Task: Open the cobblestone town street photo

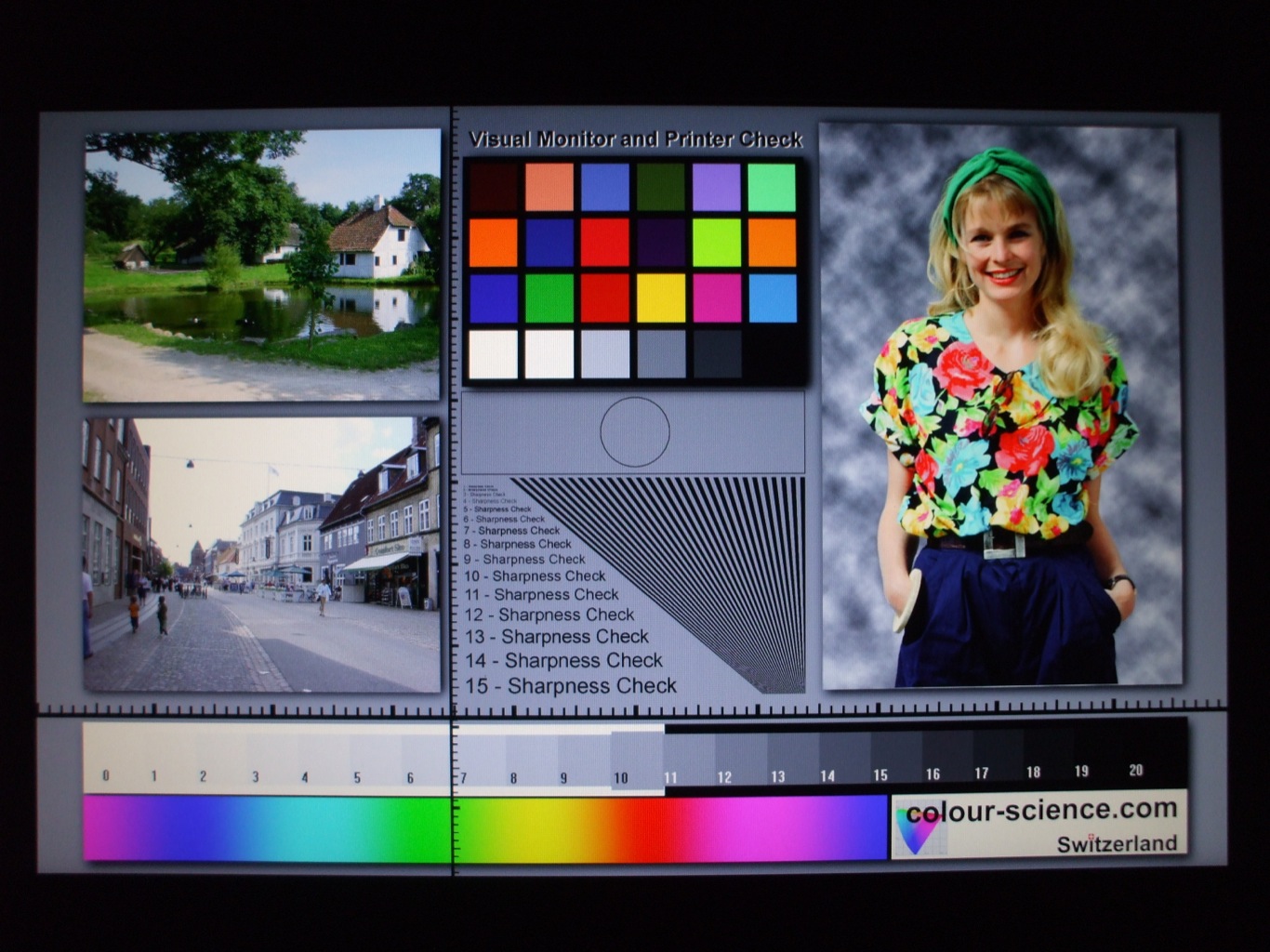Action: click(261, 554)
